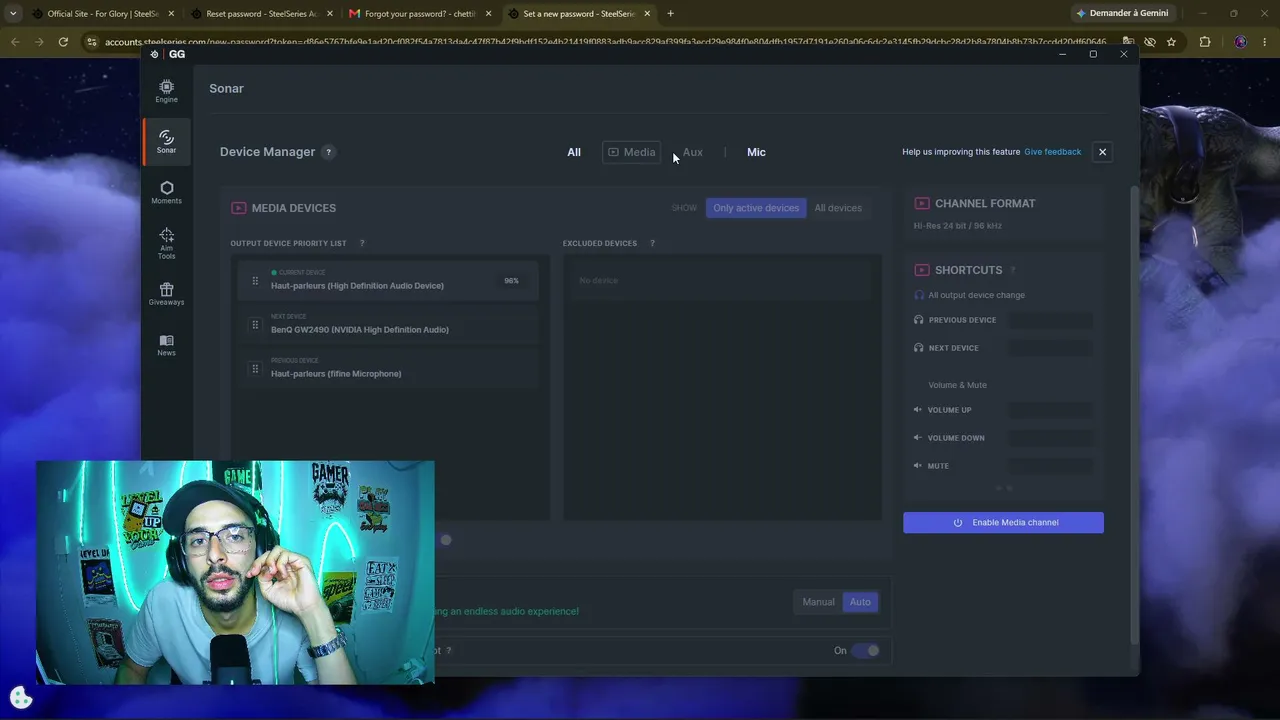The width and height of the screenshot is (1280, 720).
Task: Open the Sonar section in sidebar
Action: pos(166,141)
